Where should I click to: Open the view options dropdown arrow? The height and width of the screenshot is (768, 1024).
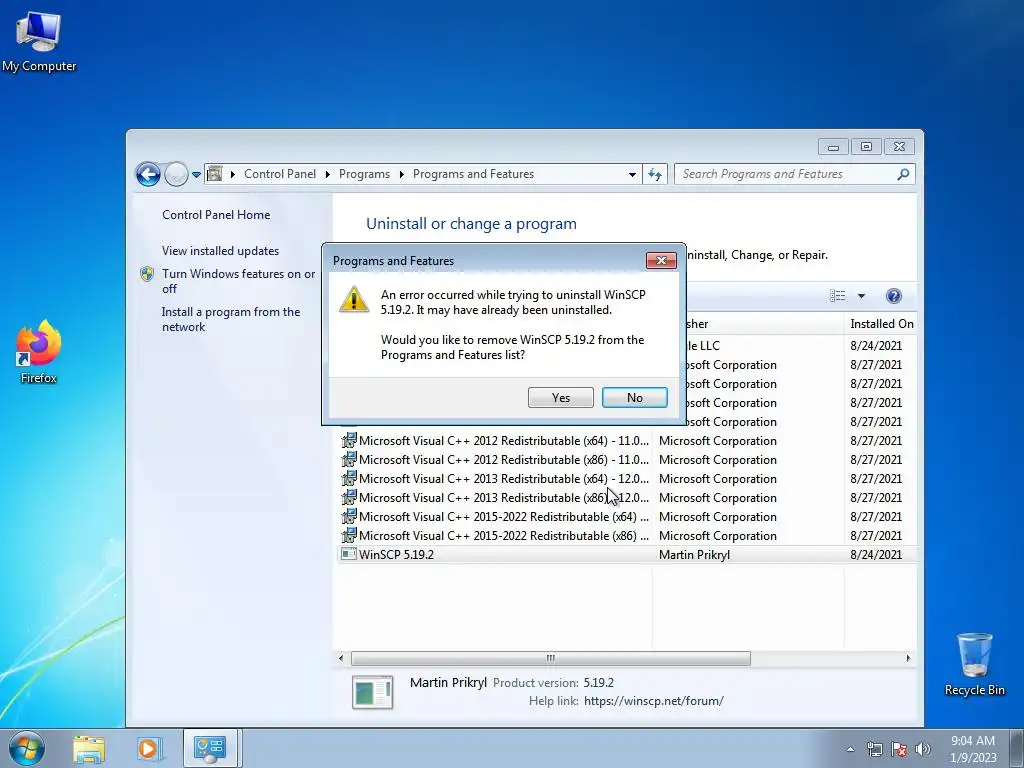click(861, 296)
